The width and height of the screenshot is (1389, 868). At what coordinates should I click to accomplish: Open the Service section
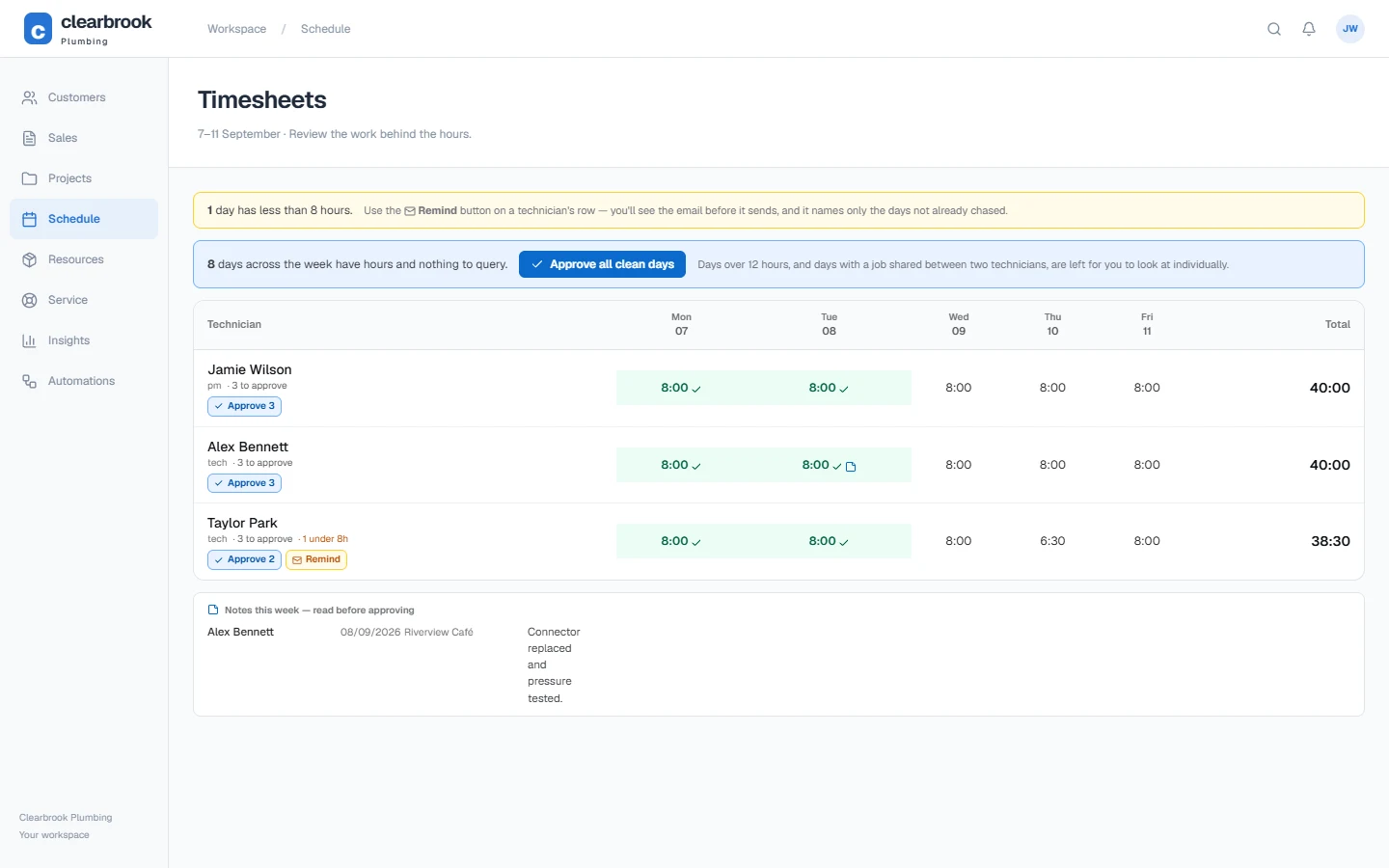coord(84,300)
